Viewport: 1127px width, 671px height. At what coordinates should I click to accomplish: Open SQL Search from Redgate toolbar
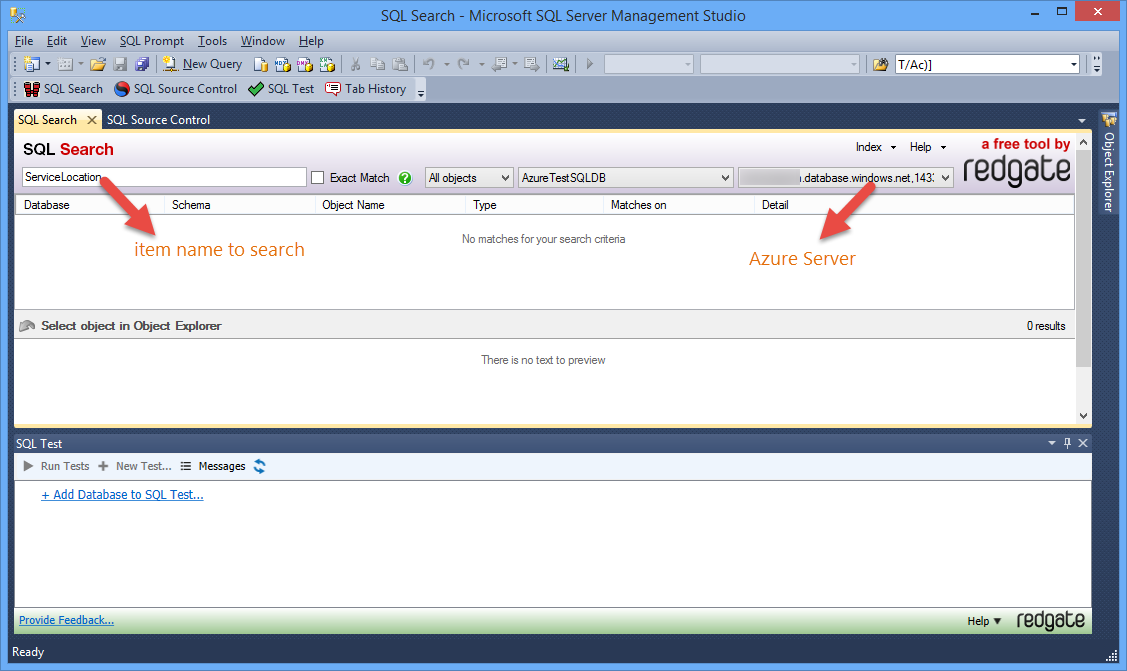click(x=63, y=89)
